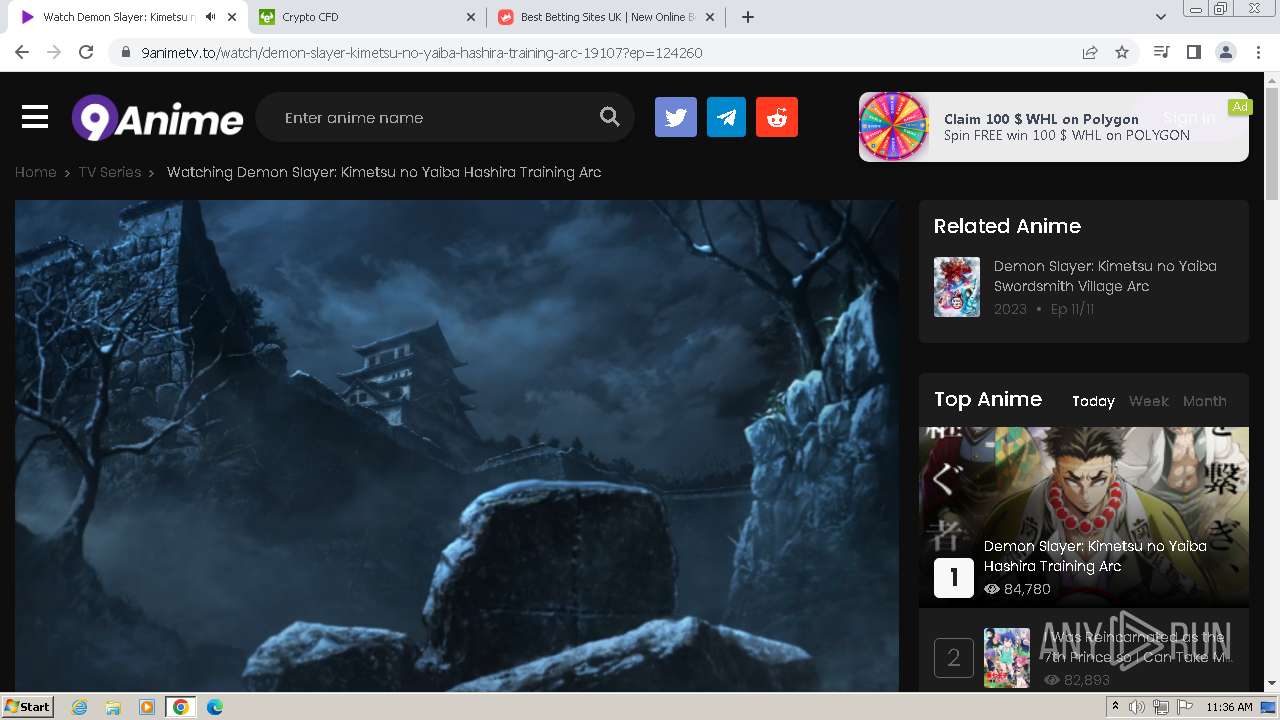Open the 9Anime Reddit page
This screenshot has height=720, width=1280.
pyautogui.click(x=777, y=118)
